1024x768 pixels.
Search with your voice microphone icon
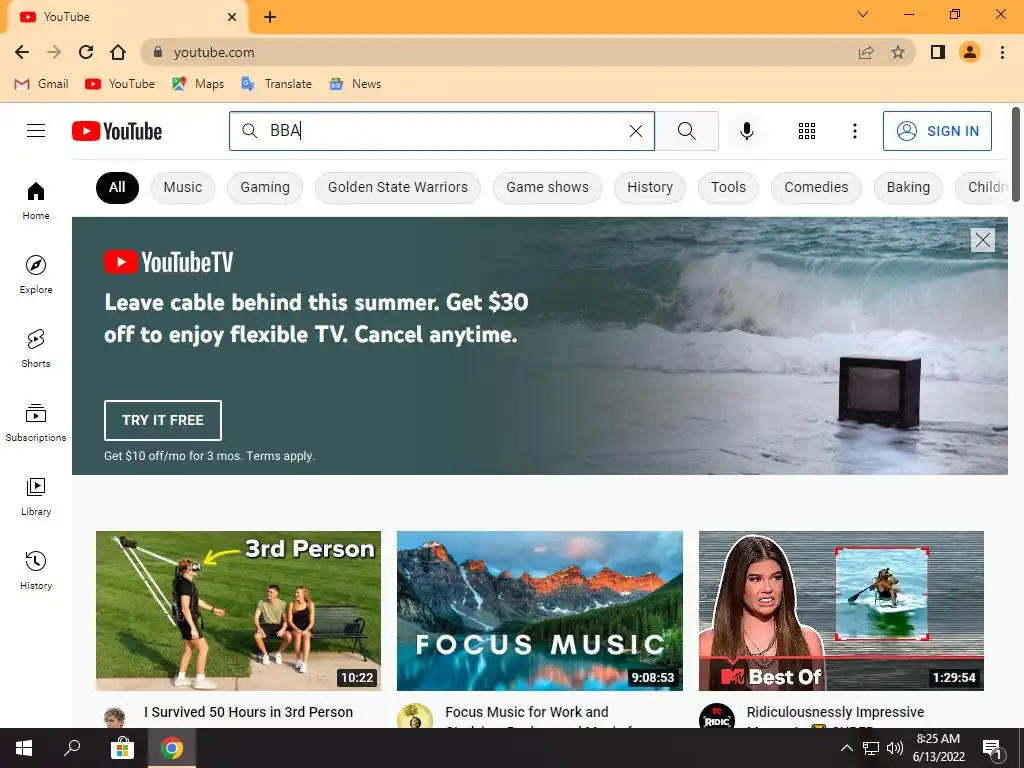(x=746, y=131)
